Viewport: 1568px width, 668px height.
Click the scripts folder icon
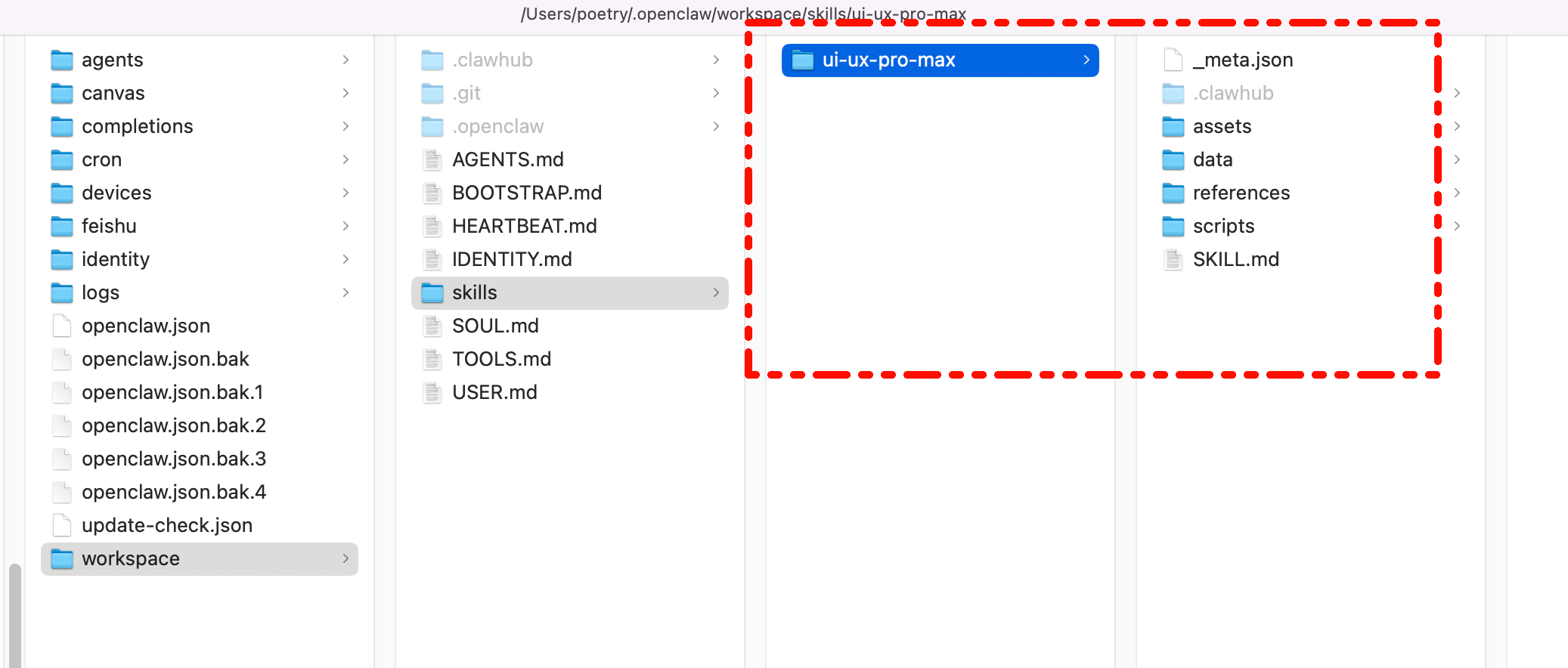coord(1173,226)
